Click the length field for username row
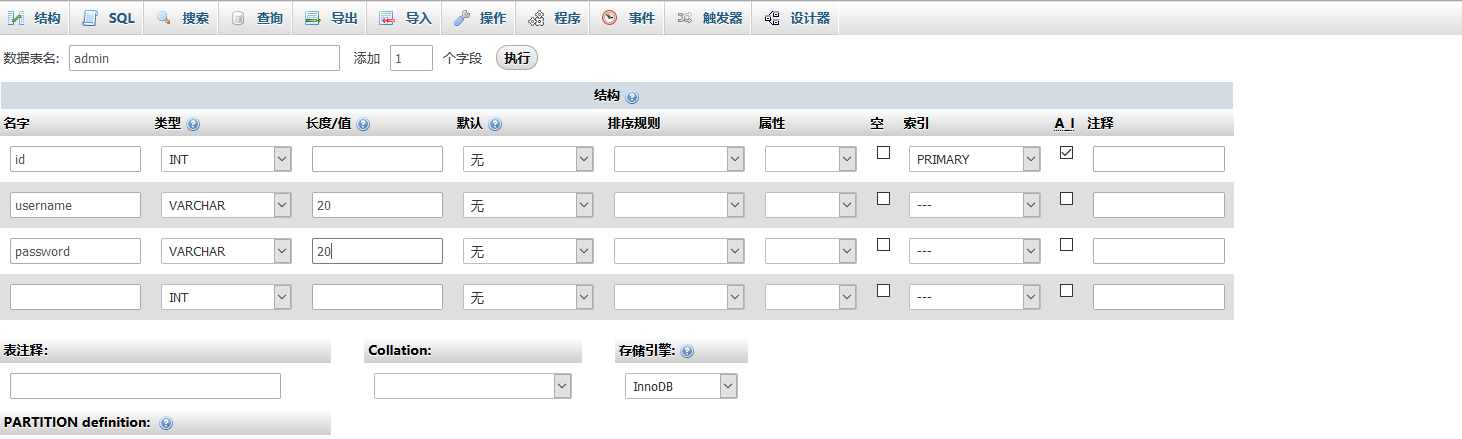This screenshot has height=439, width=1462. coord(377,205)
